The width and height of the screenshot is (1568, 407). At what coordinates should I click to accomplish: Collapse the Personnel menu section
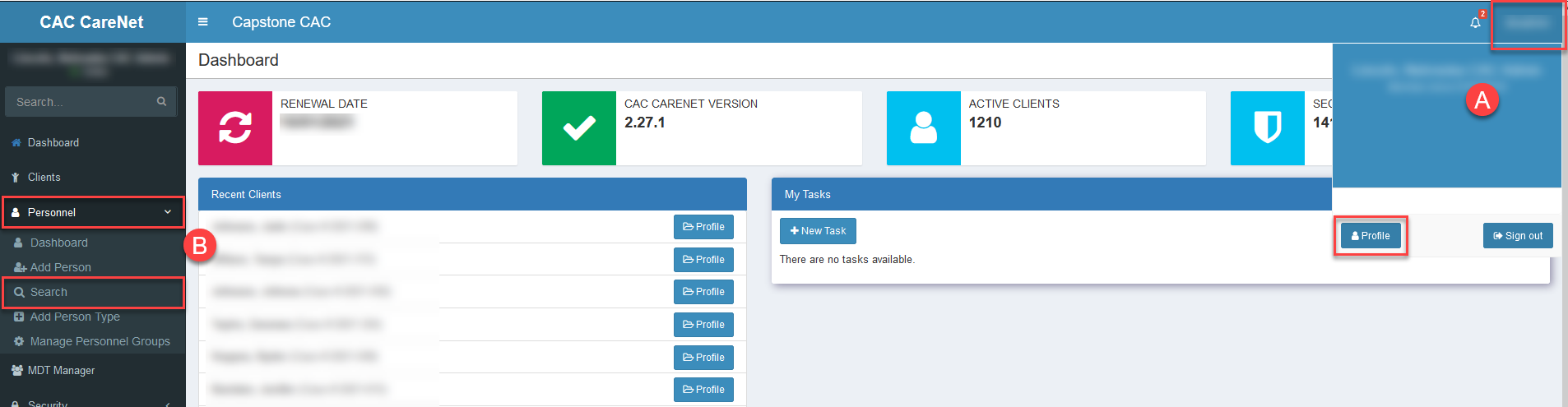92,212
